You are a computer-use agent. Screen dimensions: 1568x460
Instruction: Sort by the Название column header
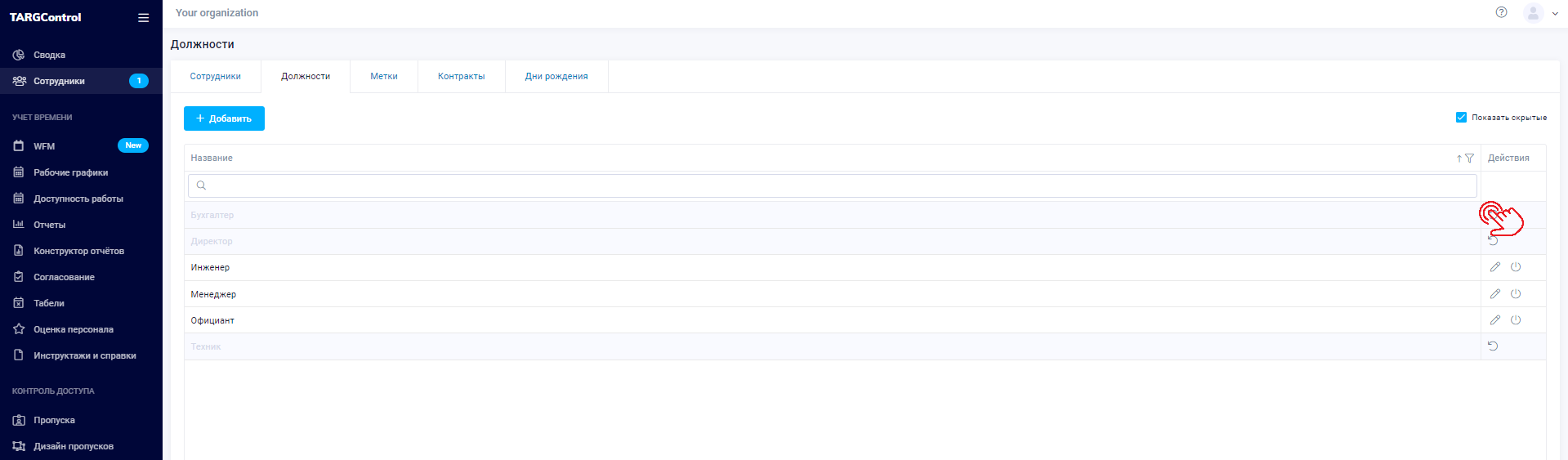[x=212, y=158]
